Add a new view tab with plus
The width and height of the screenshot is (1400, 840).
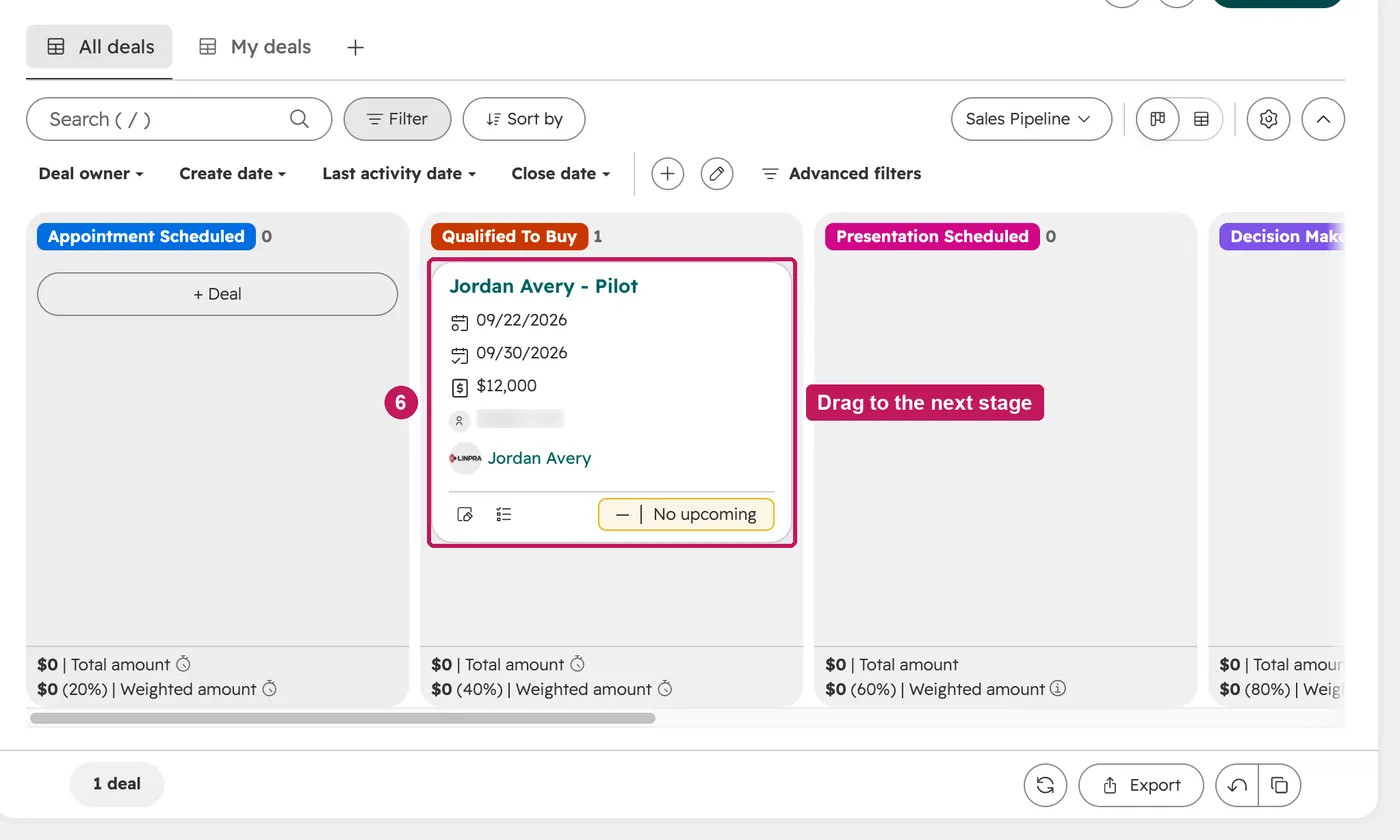coord(355,47)
